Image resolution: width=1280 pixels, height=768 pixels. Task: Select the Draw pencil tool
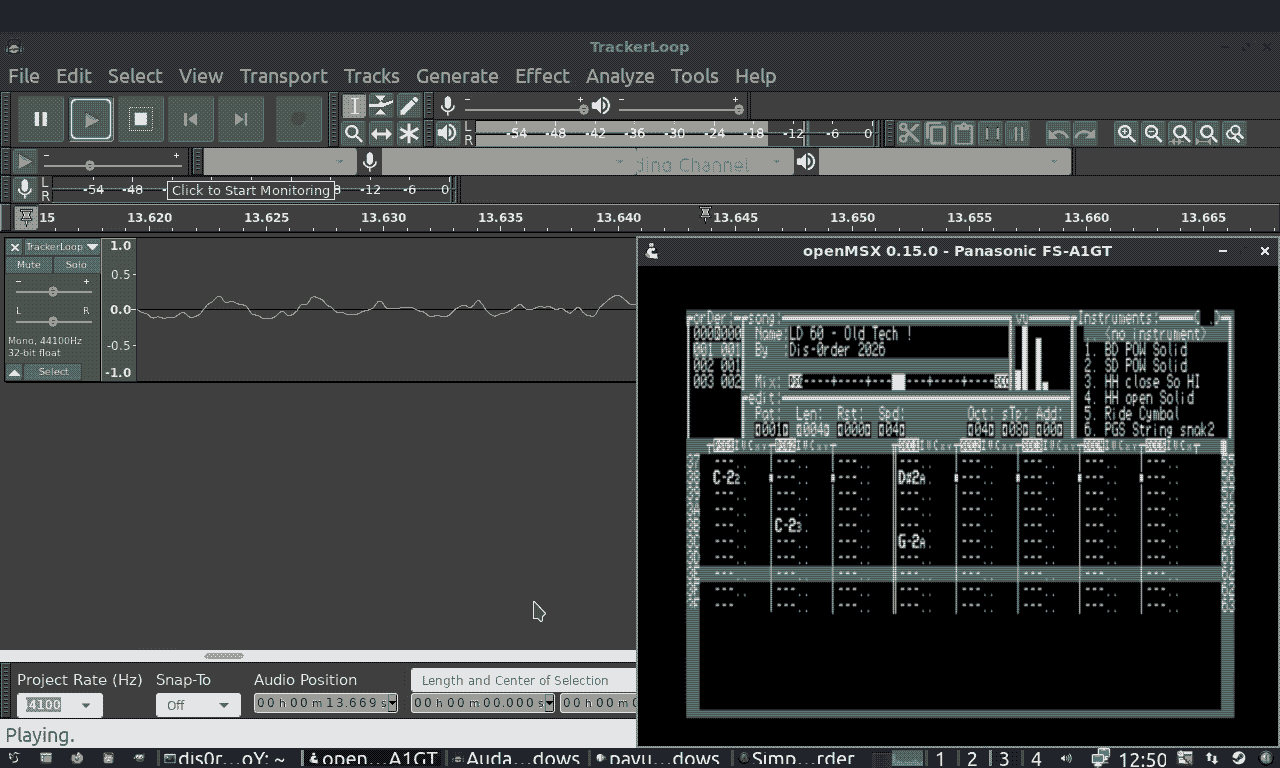click(409, 106)
